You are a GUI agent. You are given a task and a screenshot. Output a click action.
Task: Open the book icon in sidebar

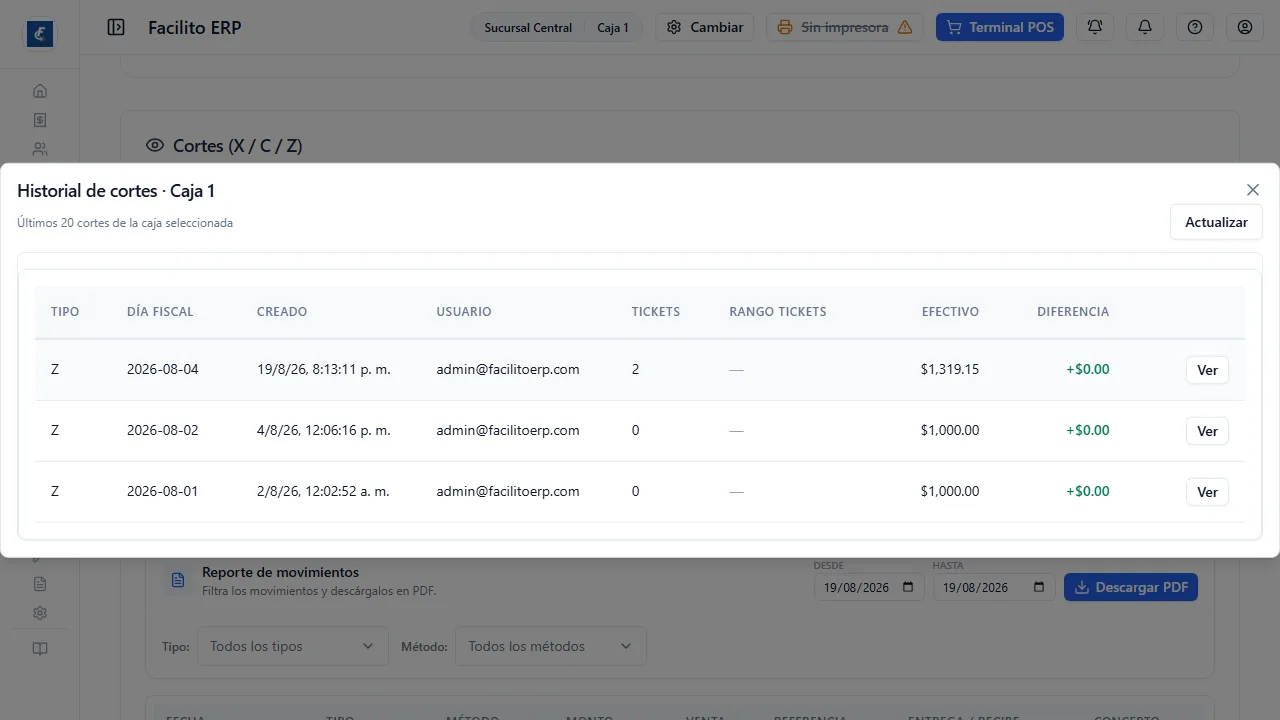tap(40, 648)
